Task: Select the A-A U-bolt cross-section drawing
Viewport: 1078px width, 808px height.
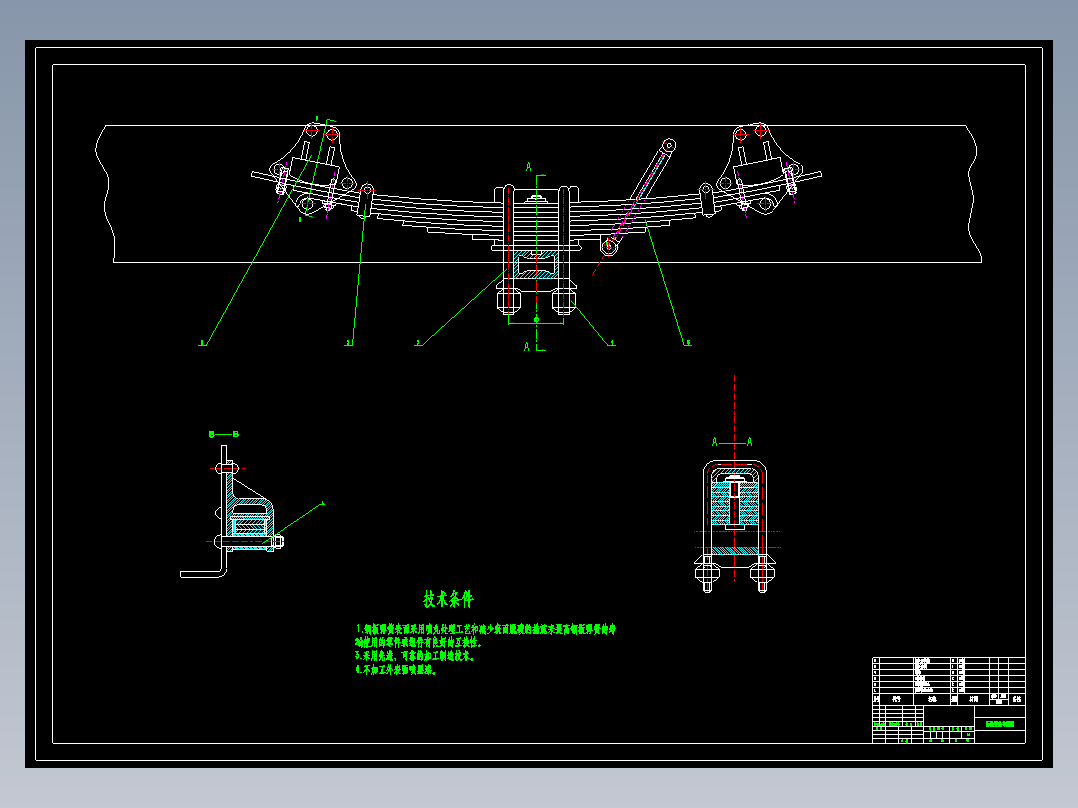Action: [735, 526]
